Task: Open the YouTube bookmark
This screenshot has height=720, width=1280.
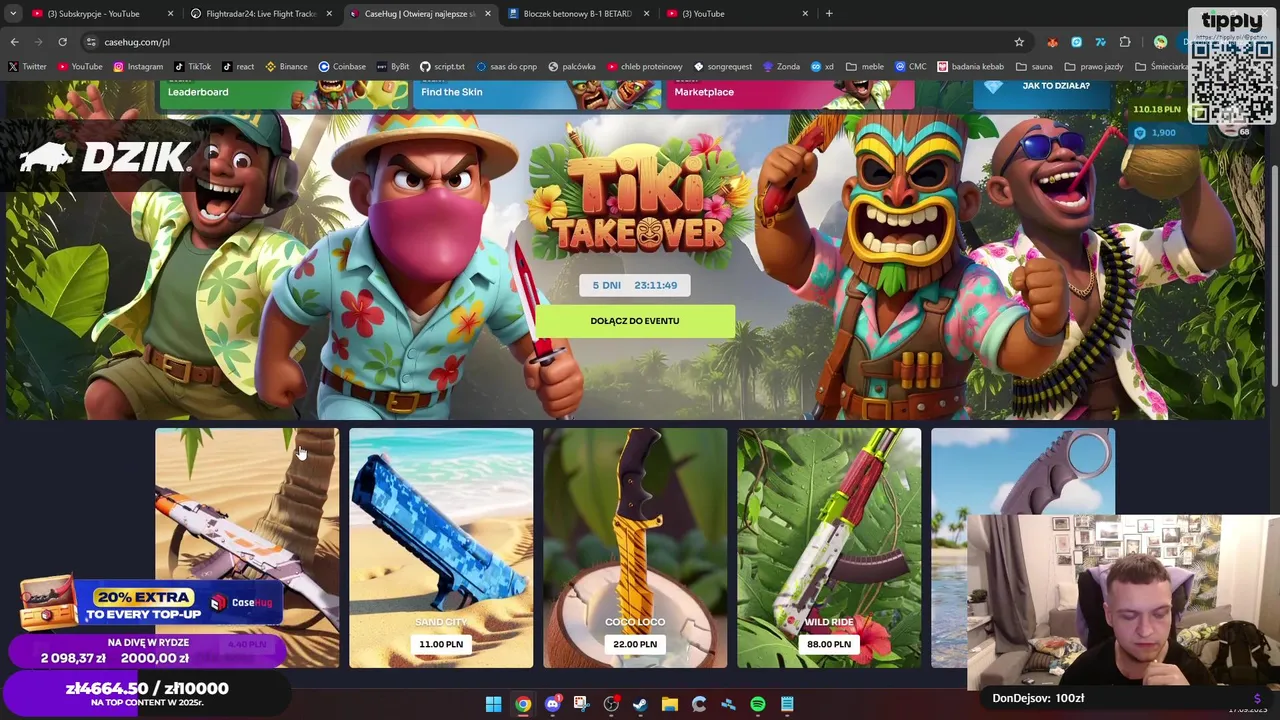Action: [x=80, y=67]
